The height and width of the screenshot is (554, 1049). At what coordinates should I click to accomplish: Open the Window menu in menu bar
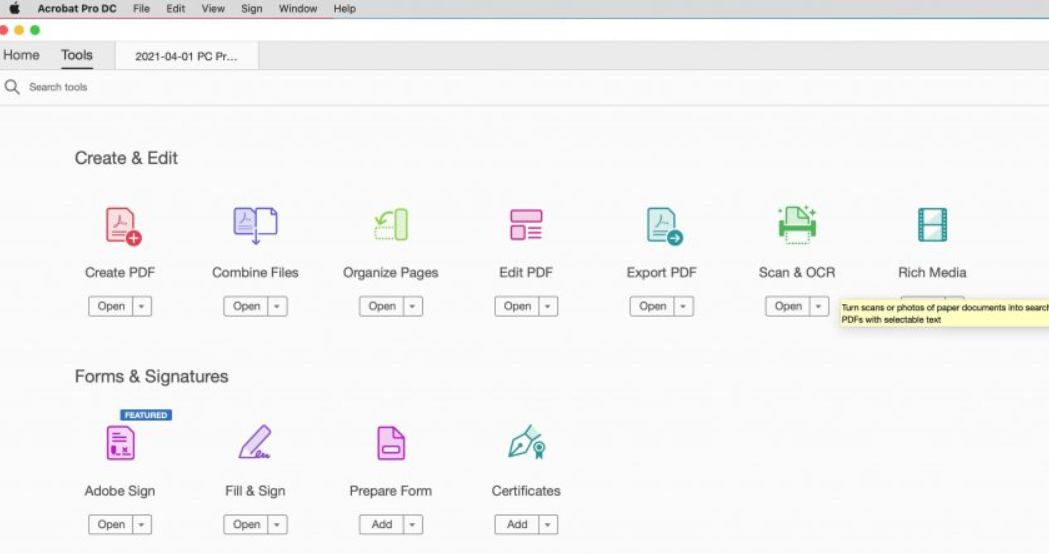click(x=298, y=9)
